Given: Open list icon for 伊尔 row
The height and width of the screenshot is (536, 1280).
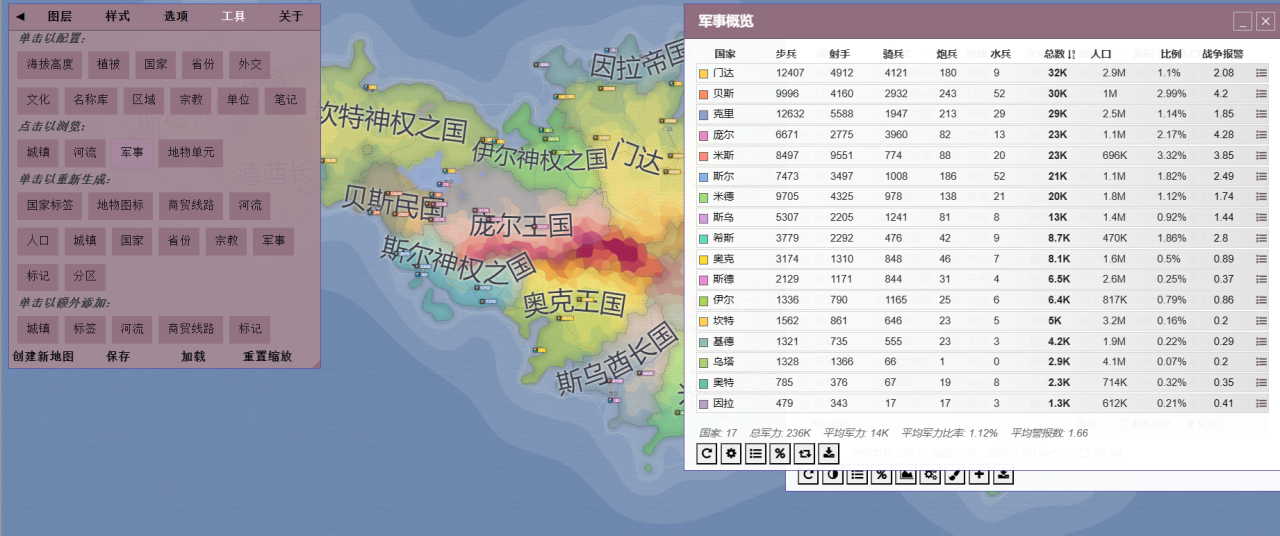Looking at the screenshot, I should [x=1261, y=300].
